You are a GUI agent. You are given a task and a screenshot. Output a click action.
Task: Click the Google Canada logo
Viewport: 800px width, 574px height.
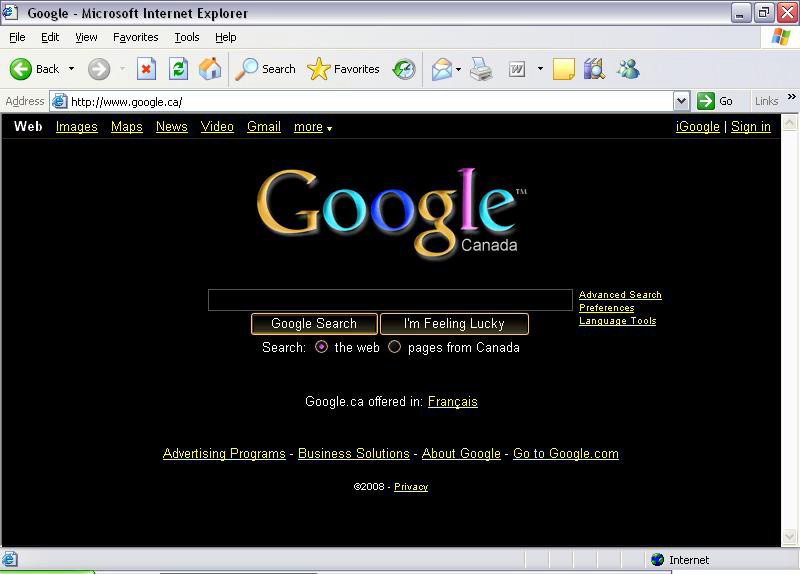click(391, 213)
